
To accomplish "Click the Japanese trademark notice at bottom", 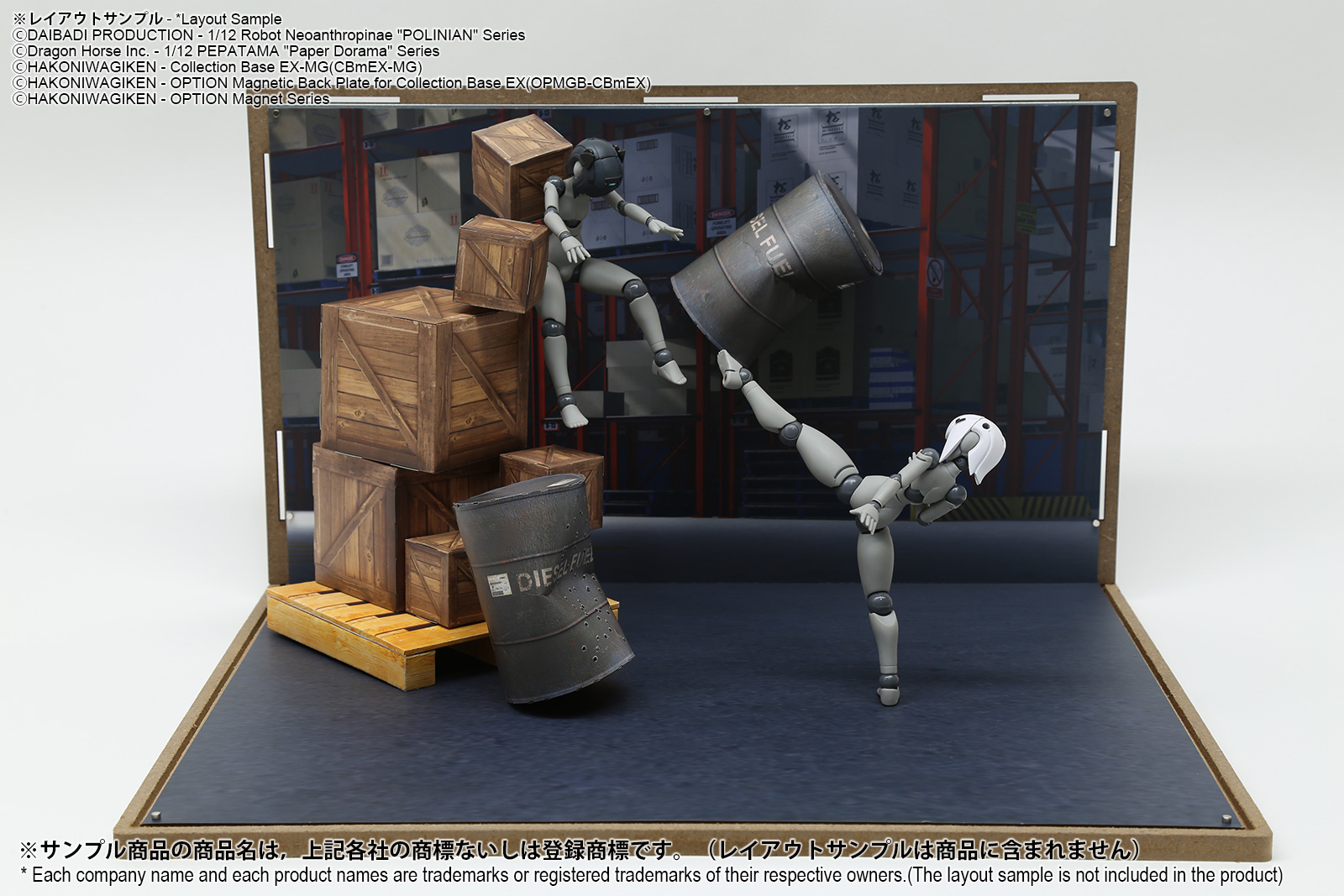I will 580,850.
